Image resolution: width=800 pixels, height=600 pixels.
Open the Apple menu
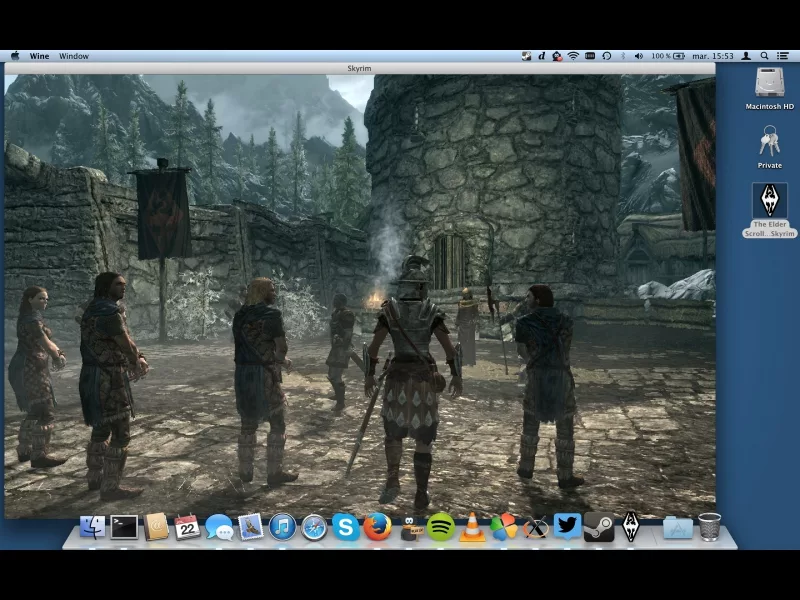[14, 56]
